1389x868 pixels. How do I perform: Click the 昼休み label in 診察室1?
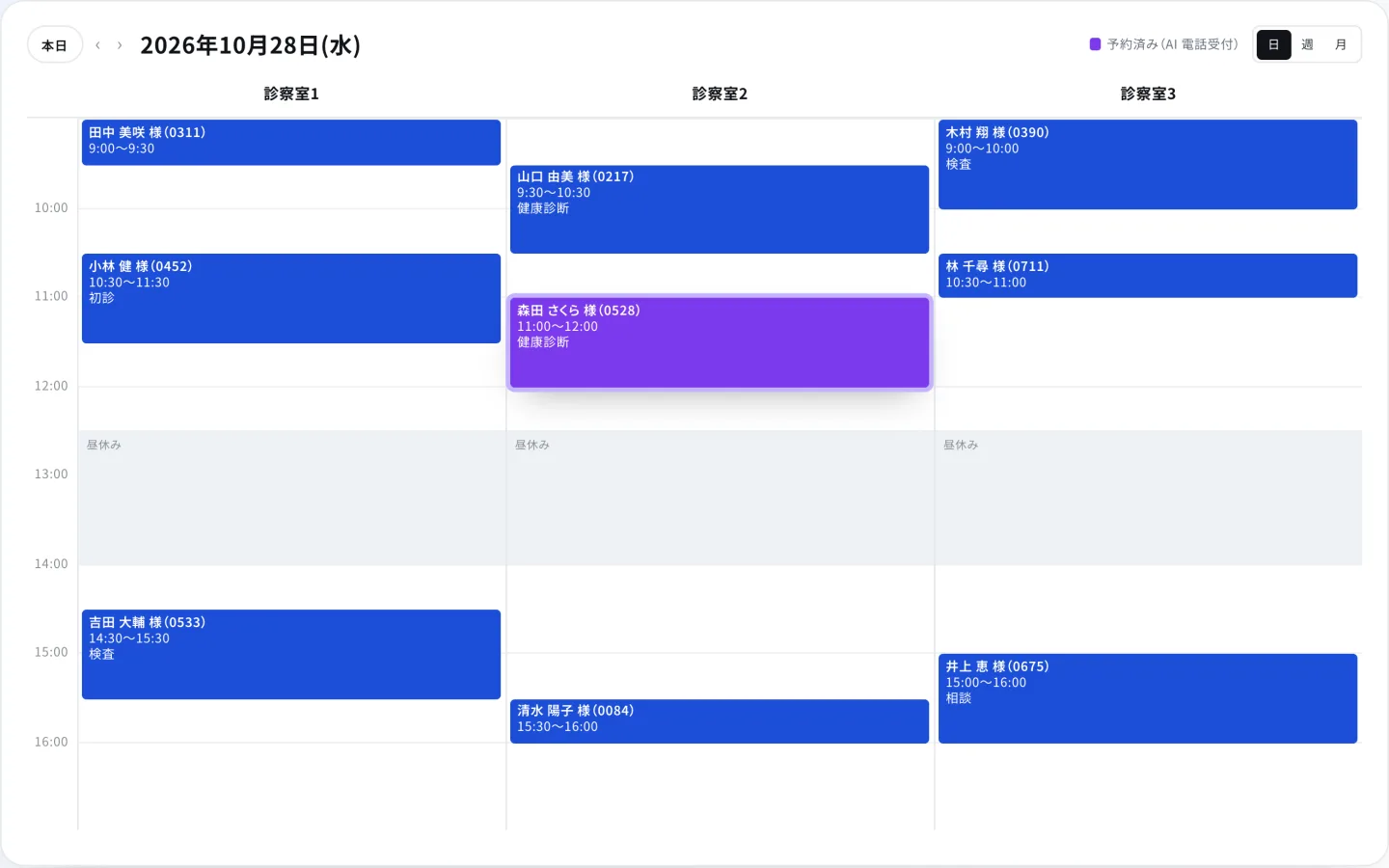pos(104,445)
